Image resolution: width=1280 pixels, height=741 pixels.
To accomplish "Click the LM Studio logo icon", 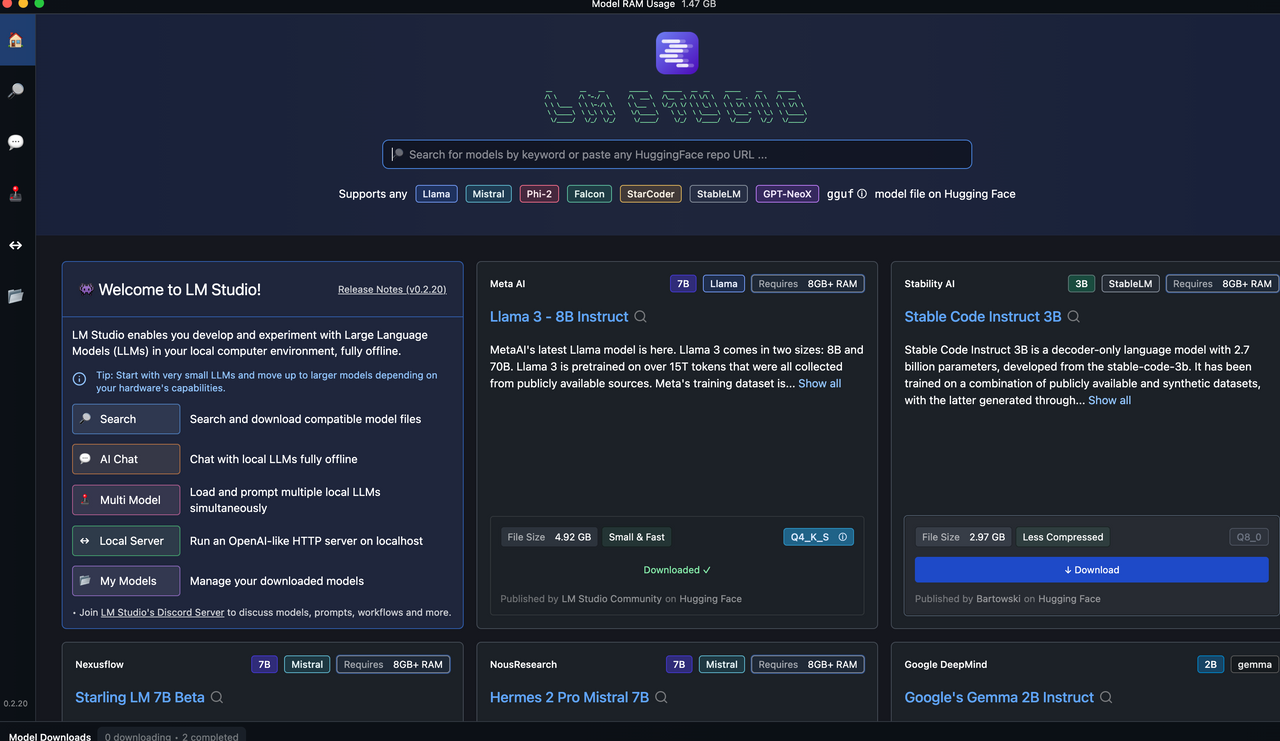I will click(x=677, y=53).
